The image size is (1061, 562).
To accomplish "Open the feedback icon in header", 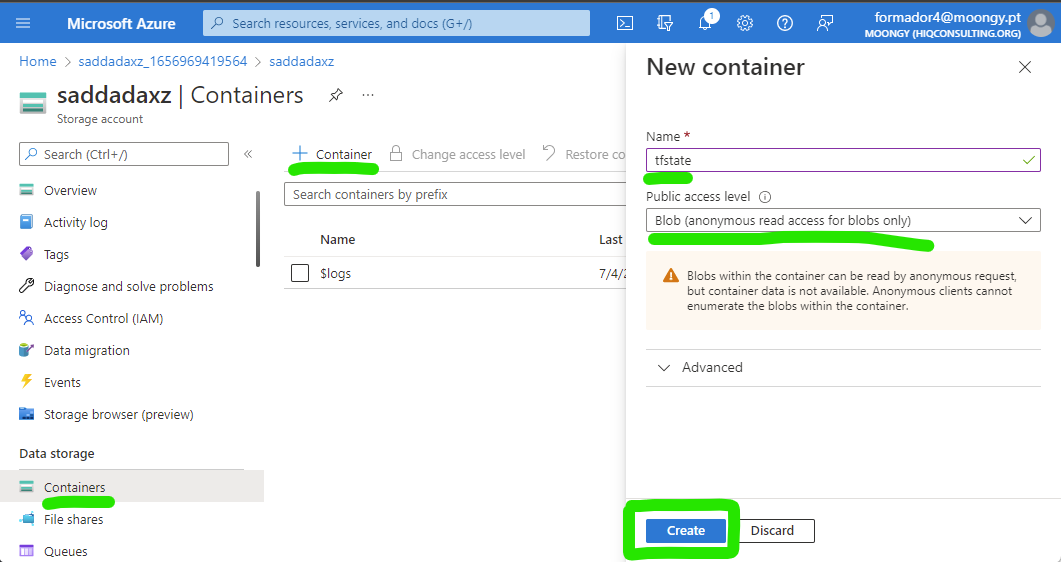I will 825,23.
